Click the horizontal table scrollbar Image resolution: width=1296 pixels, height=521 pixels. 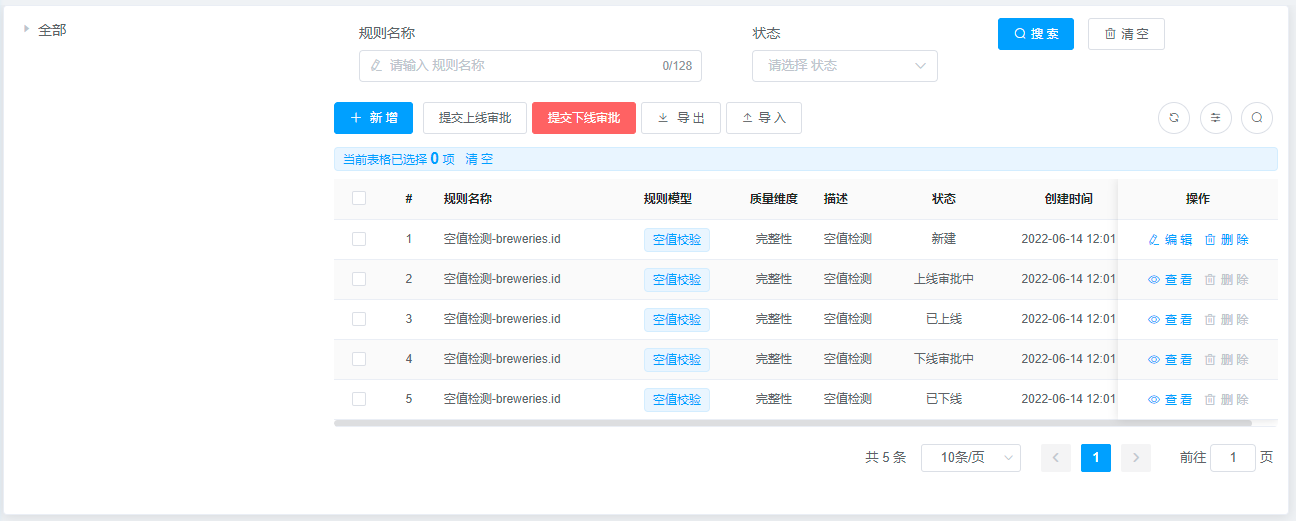tap(793, 423)
